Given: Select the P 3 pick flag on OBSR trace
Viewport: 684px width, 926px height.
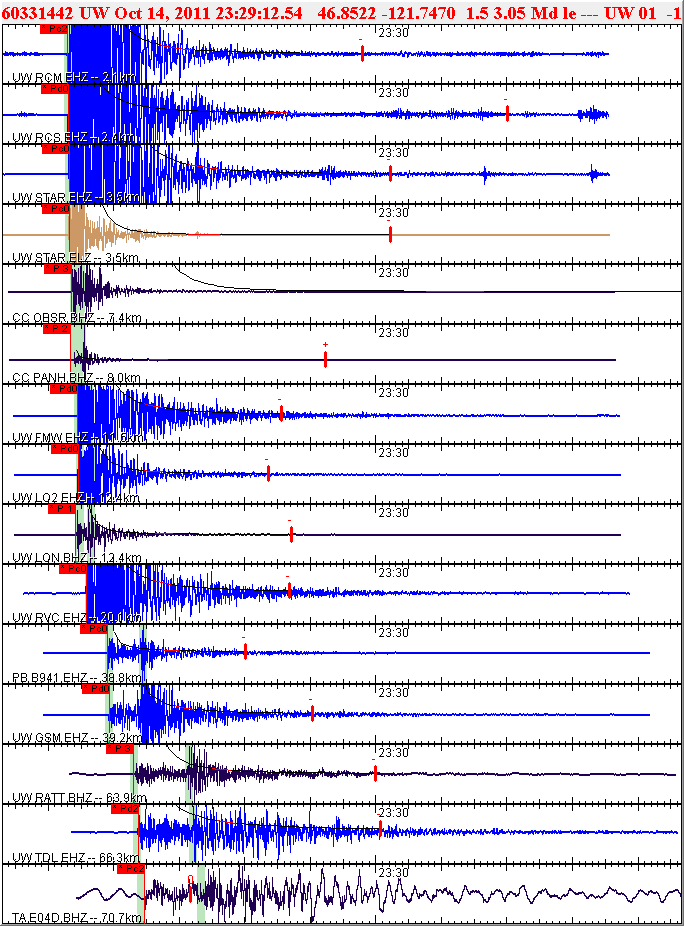Looking at the screenshot, I should (x=56, y=269).
